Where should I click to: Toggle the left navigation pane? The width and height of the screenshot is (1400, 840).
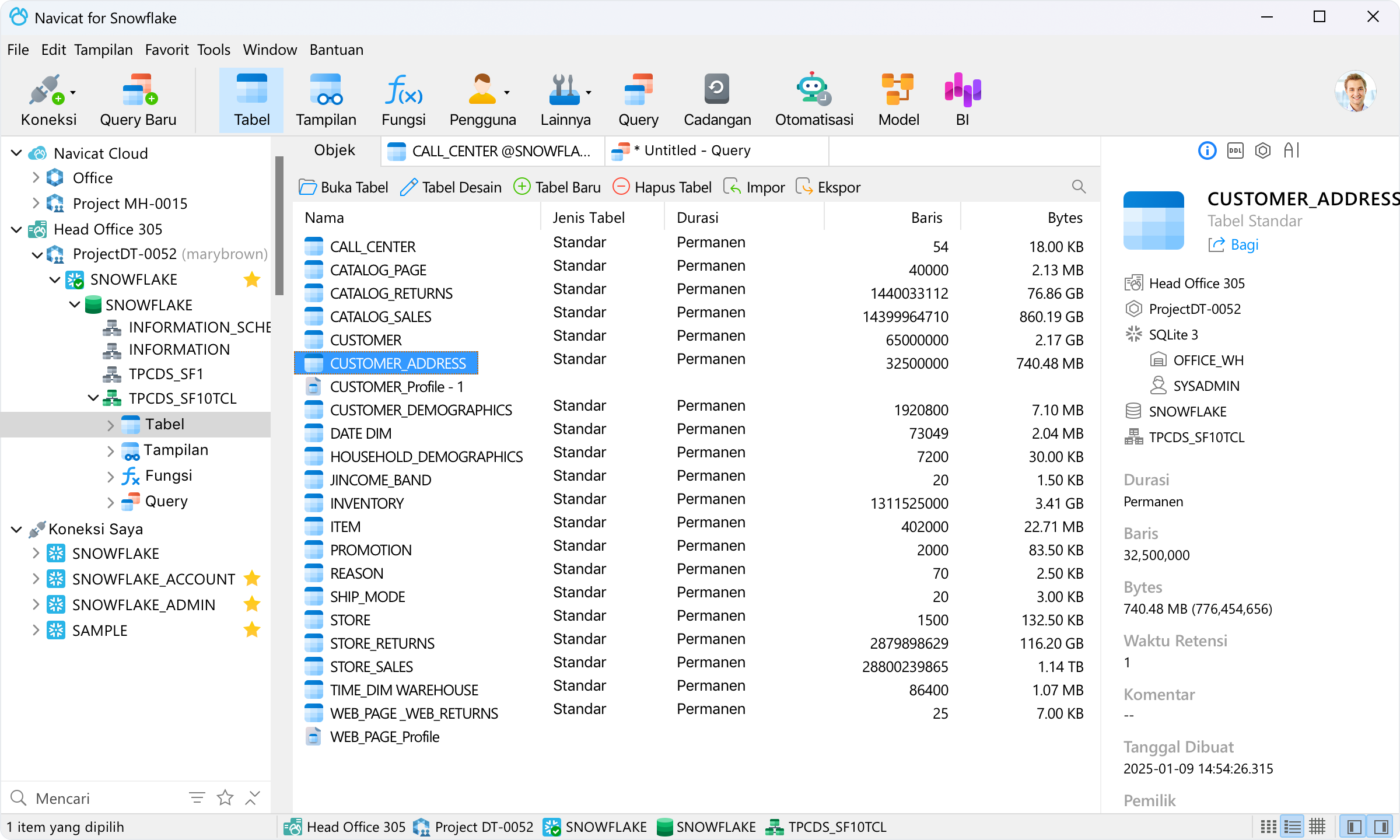[x=1354, y=827]
